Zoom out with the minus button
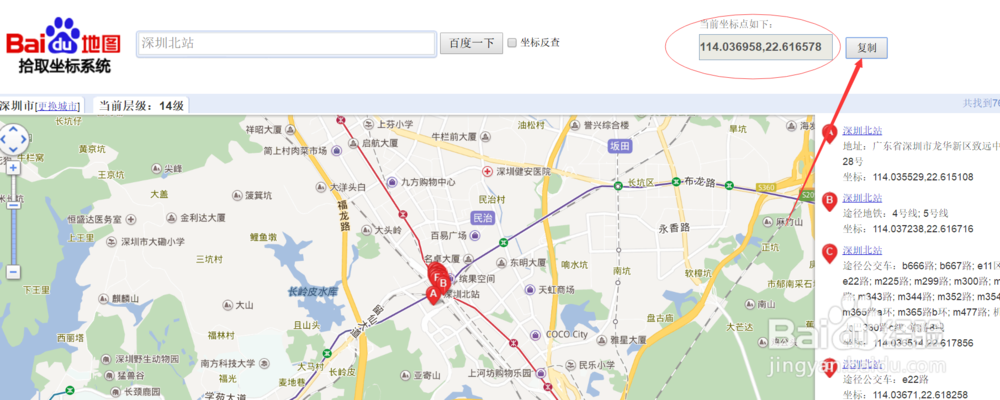1000x400 pixels. pyautogui.click(x=13, y=272)
